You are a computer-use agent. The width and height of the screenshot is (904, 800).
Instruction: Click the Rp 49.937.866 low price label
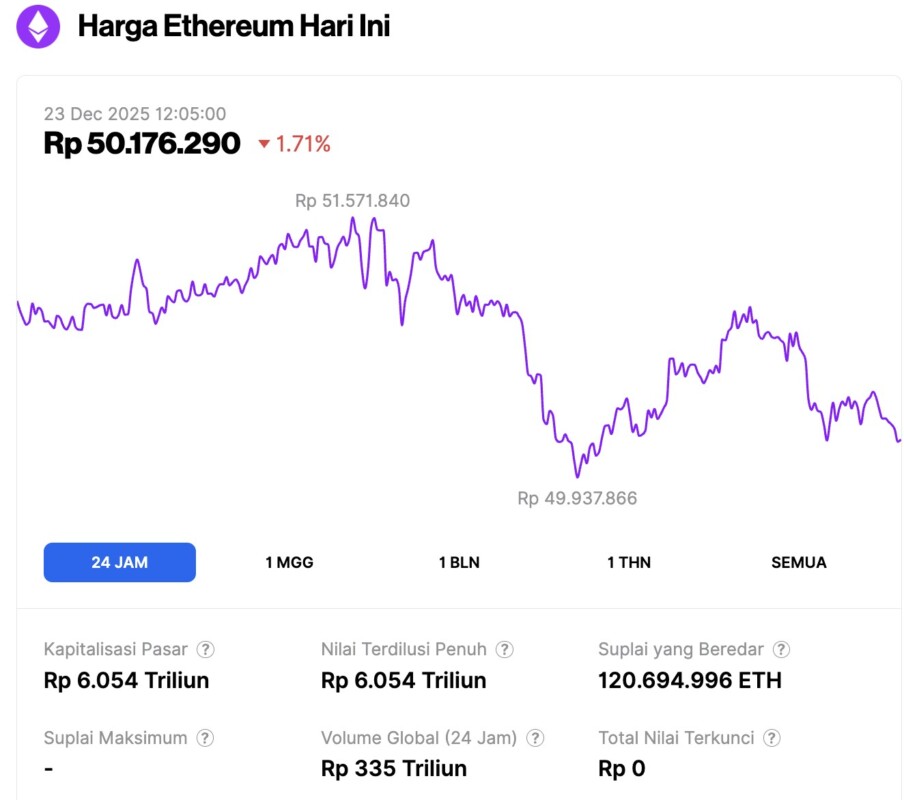pos(577,498)
